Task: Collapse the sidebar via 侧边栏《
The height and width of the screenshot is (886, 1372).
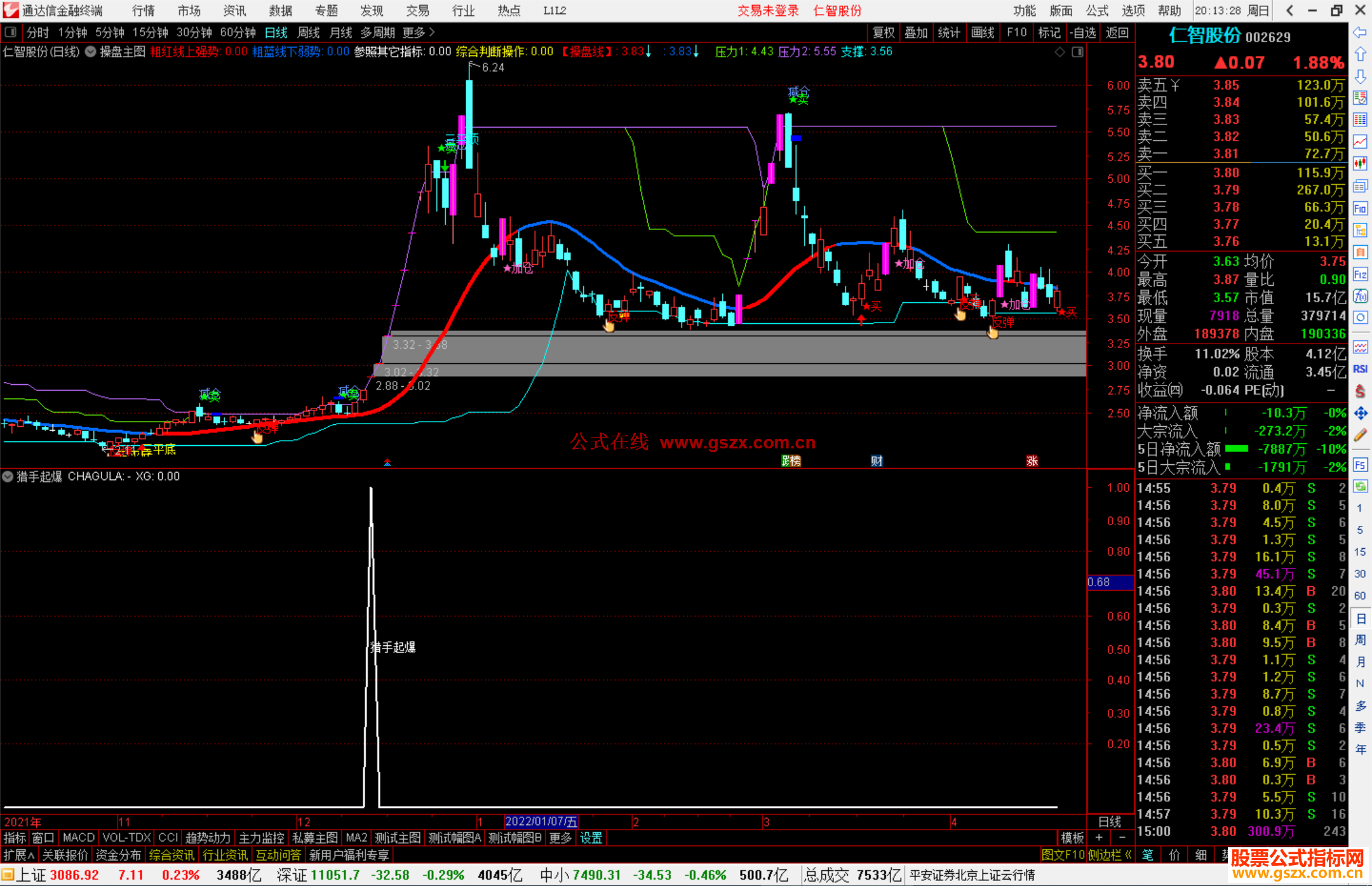Action: (1110, 855)
